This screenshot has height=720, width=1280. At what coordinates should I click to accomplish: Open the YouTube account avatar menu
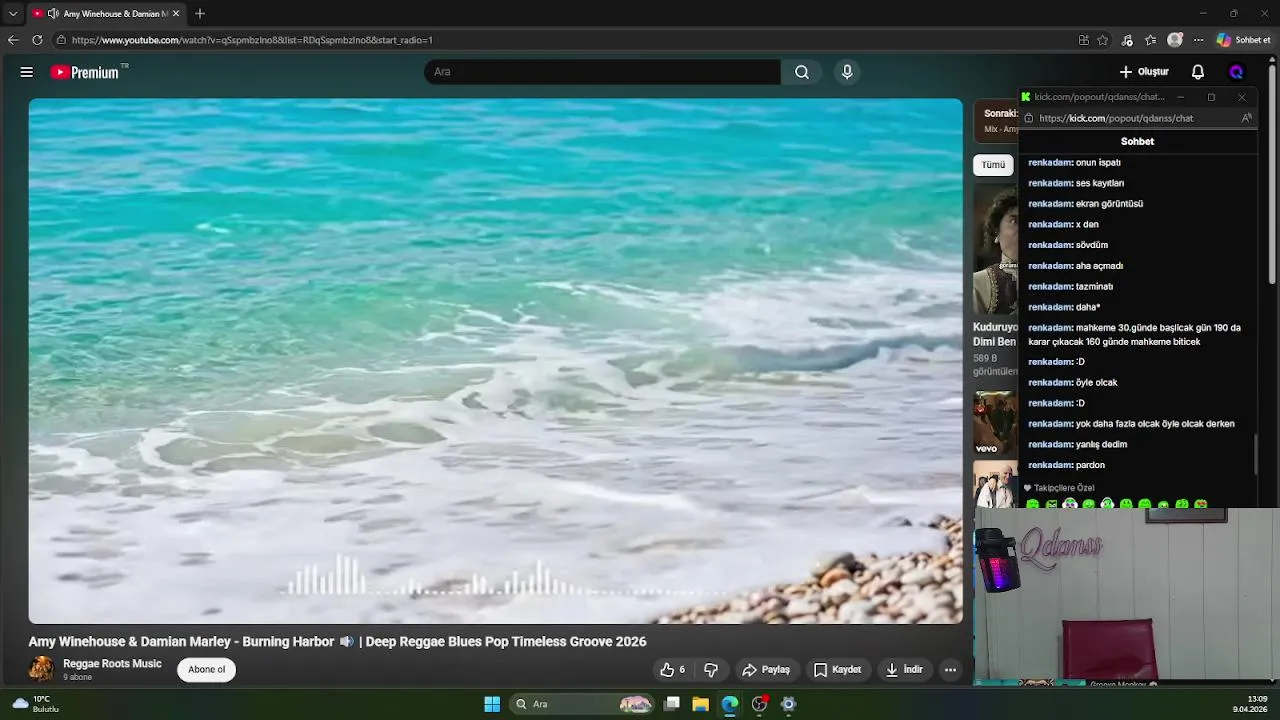point(1236,72)
